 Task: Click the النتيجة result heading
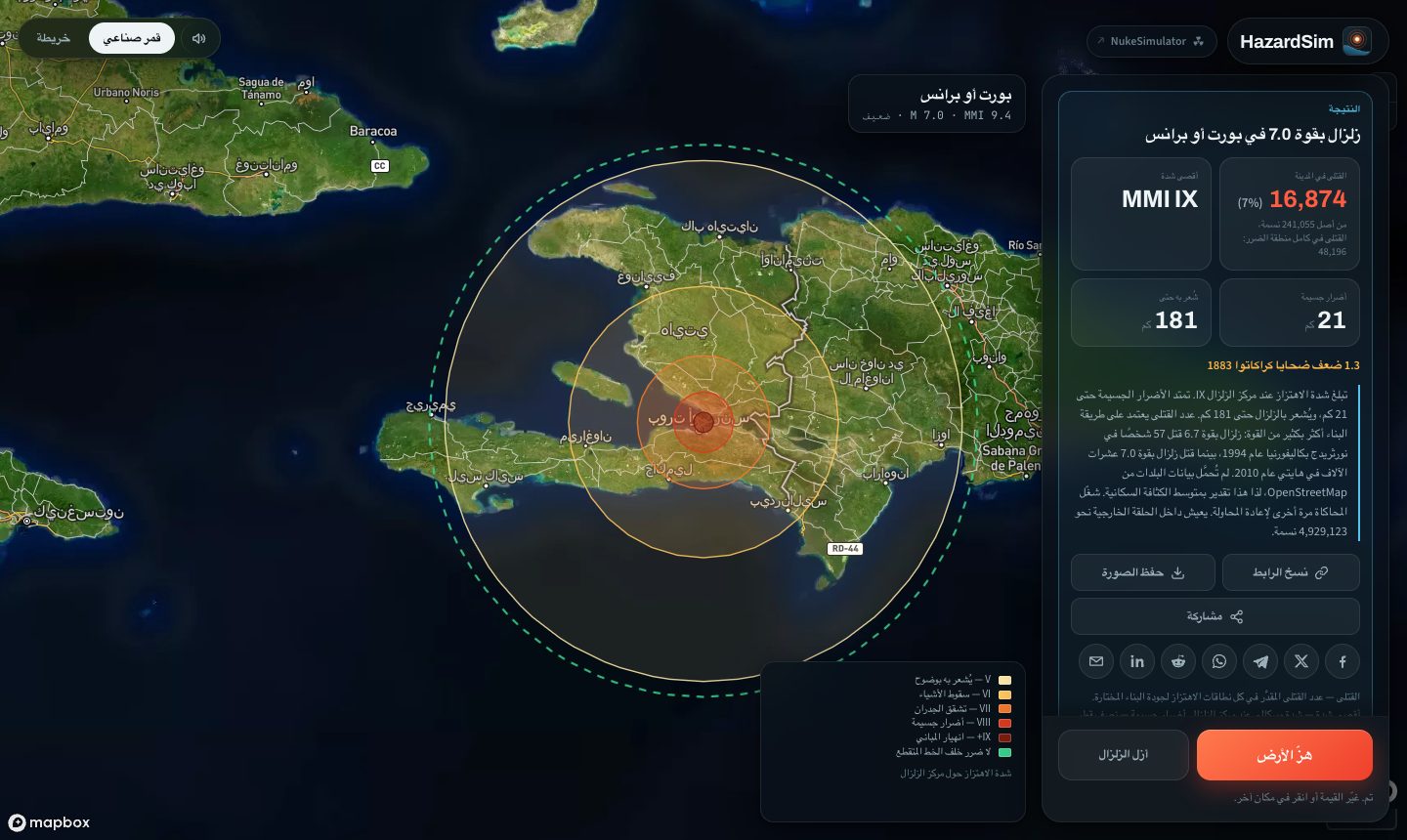click(x=1344, y=108)
